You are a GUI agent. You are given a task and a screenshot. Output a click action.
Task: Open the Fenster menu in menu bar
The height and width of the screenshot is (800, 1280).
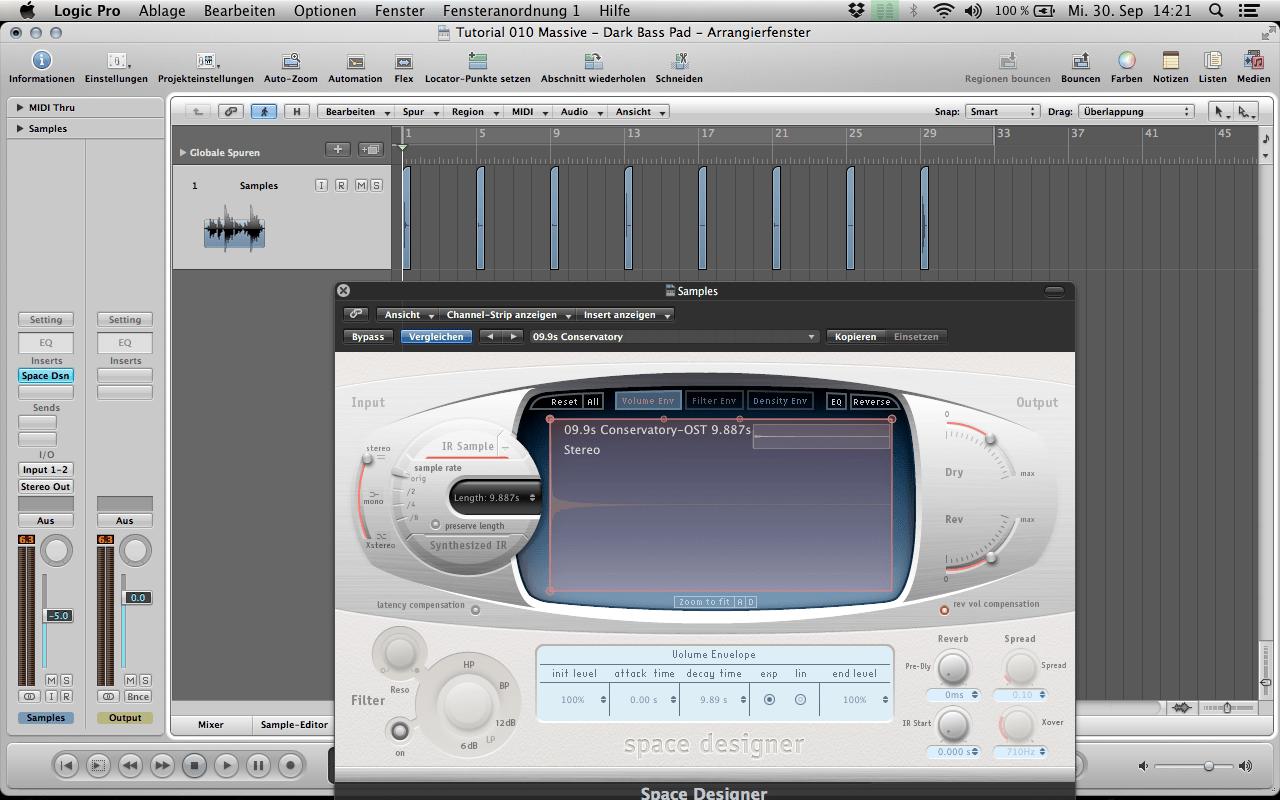pyautogui.click(x=399, y=11)
